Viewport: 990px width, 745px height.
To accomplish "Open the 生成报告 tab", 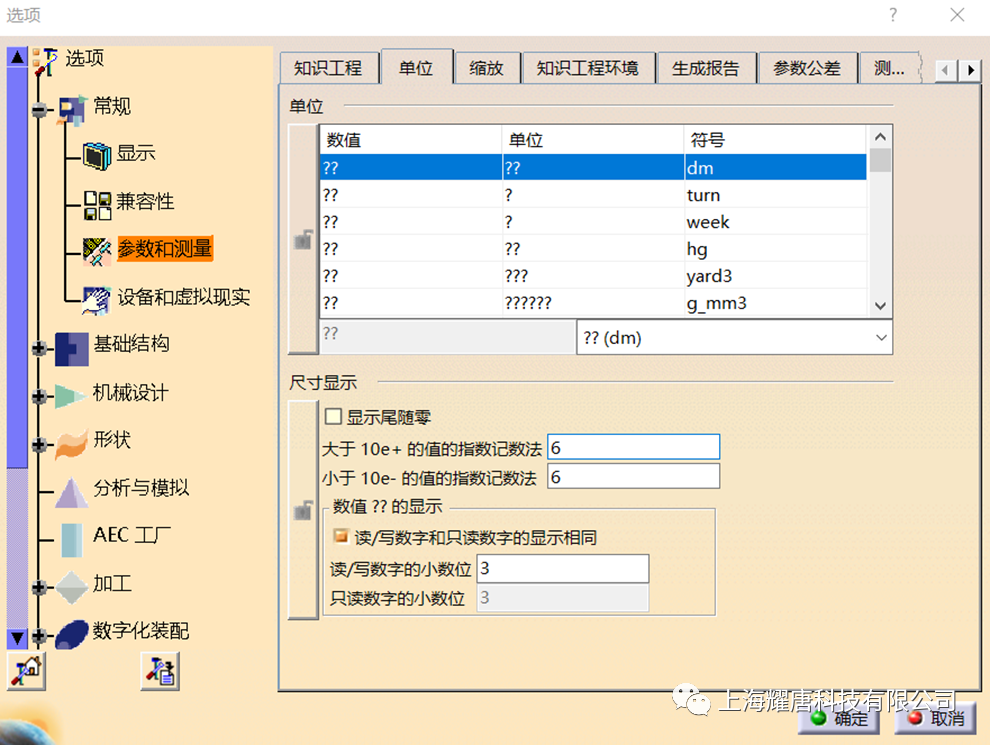I will (706, 68).
